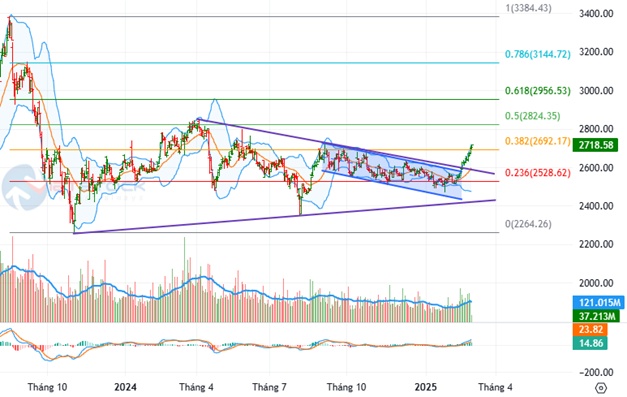
Task: Click the current price label 2718.58
Action: point(595,145)
